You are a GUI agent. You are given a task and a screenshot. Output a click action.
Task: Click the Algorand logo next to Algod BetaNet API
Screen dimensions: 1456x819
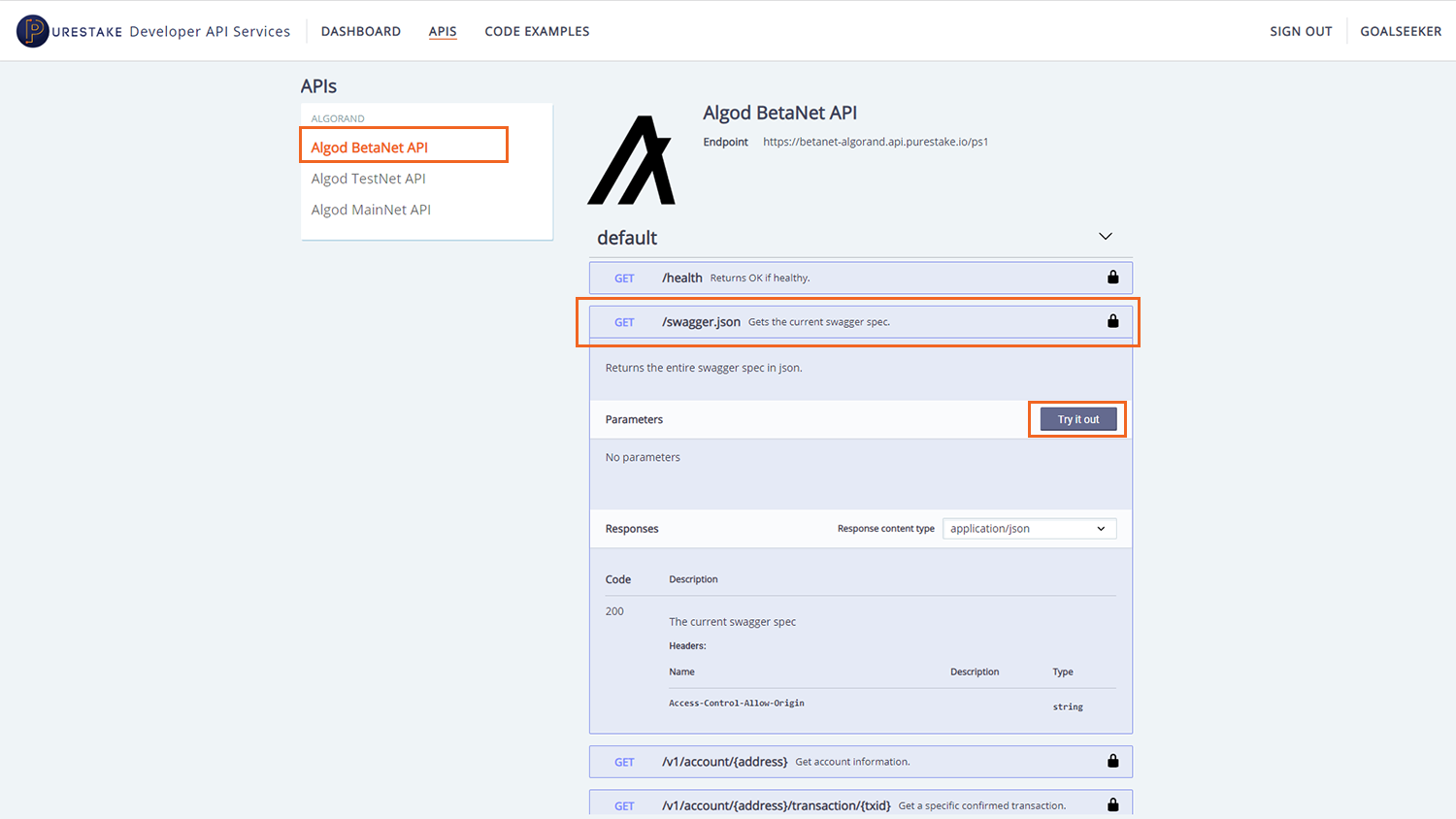click(x=632, y=158)
